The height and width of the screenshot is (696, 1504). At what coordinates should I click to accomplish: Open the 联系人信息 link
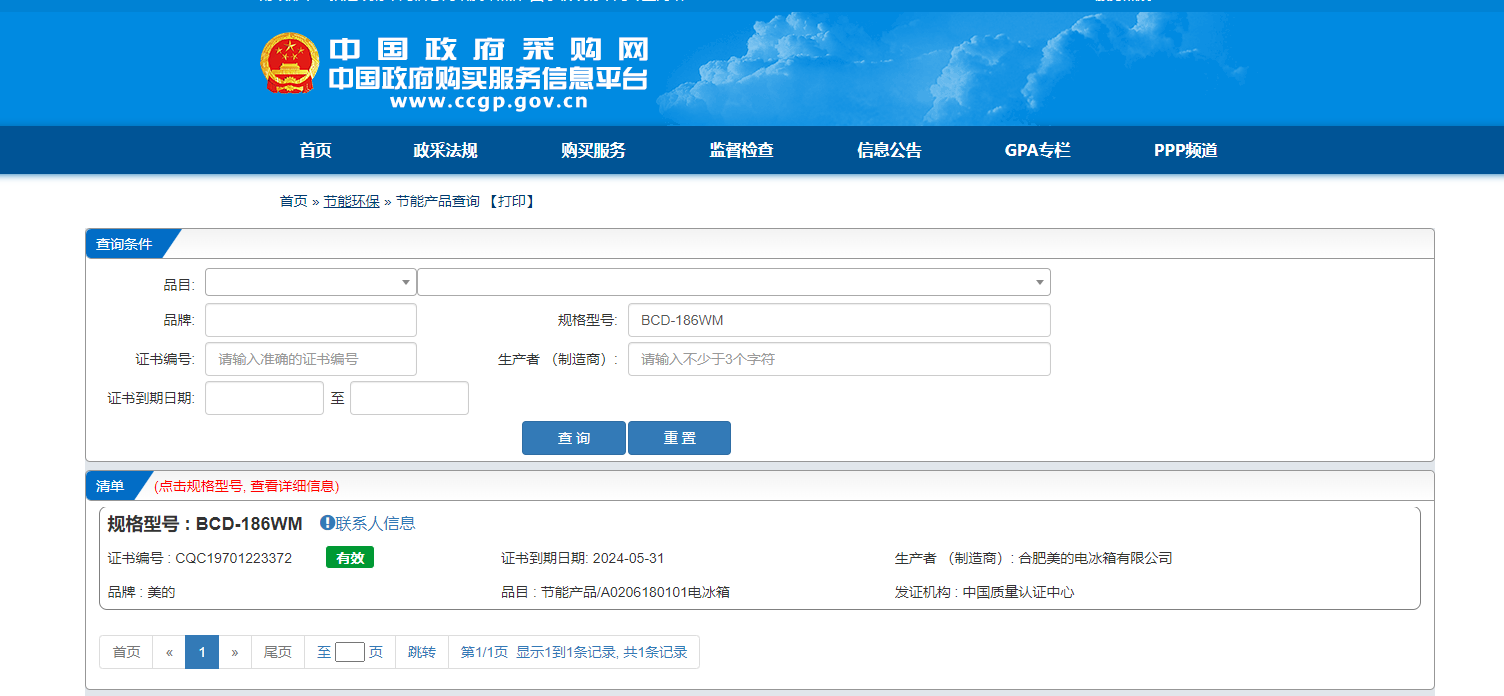(x=375, y=523)
